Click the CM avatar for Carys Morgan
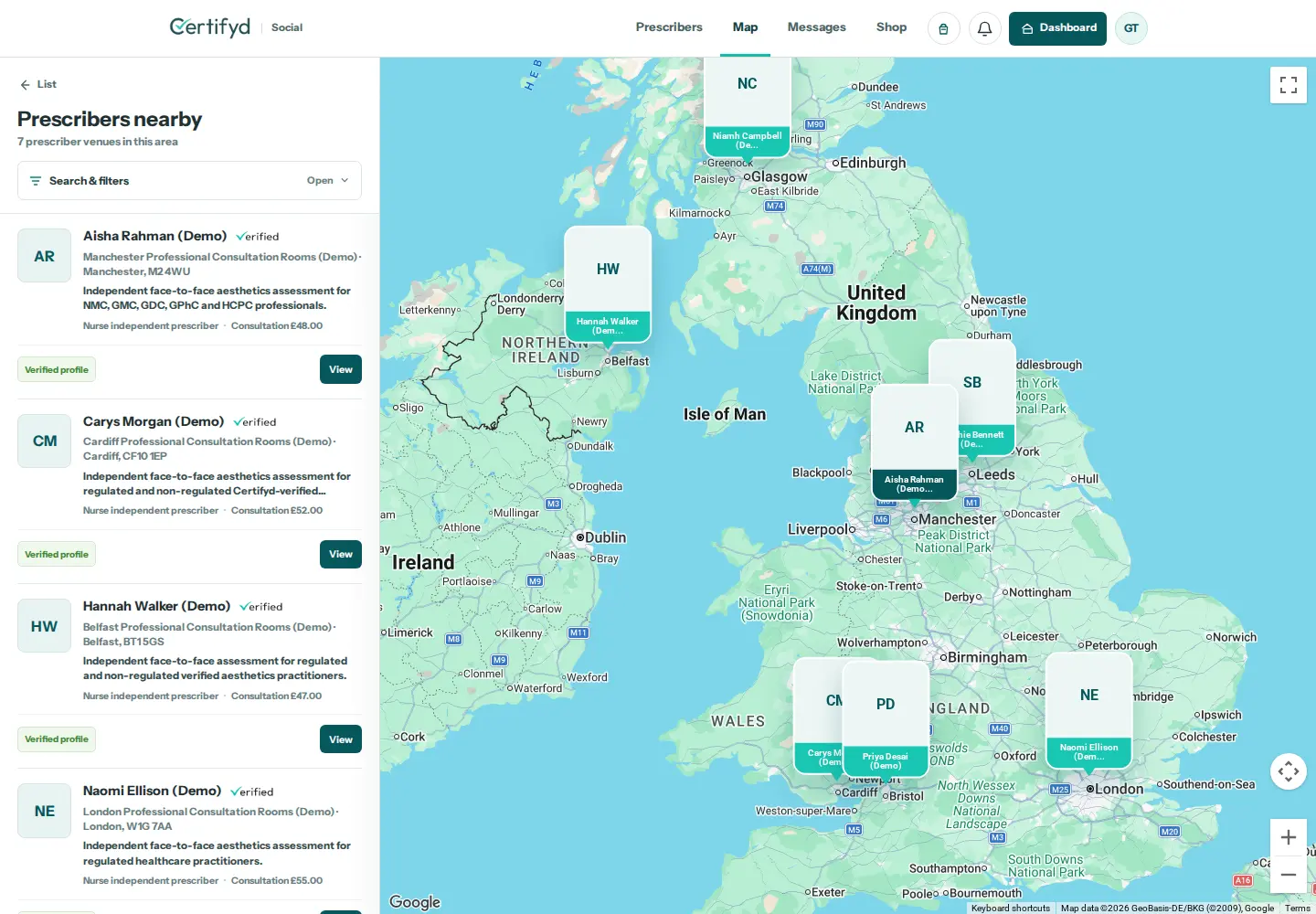1316x914 pixels. pyautogui.click(x=44, y=441)
